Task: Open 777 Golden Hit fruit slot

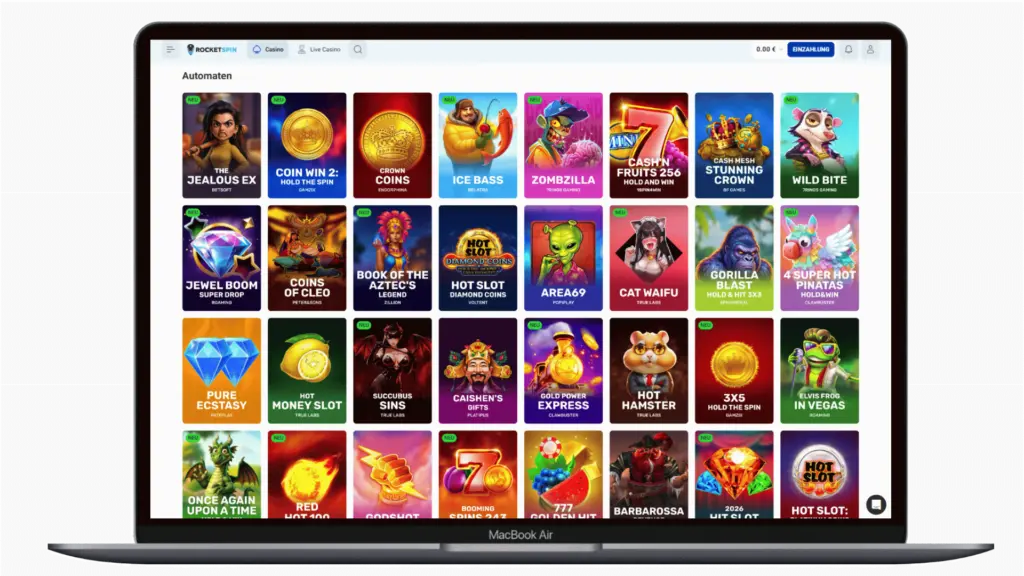Action: [564, 475]
